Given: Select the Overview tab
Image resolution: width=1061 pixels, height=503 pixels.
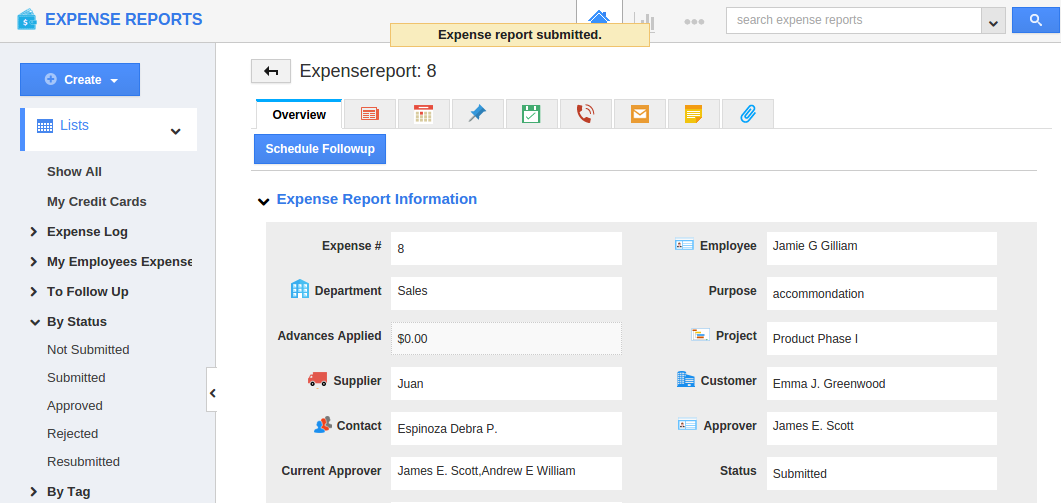Looking at the screenshot, I should coord(299,115).
